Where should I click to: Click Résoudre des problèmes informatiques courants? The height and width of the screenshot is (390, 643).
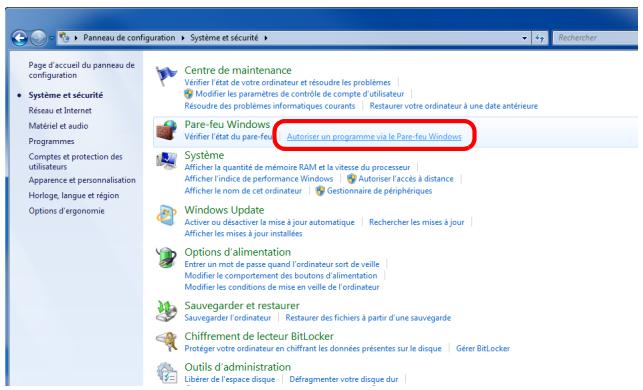(270, 106)
